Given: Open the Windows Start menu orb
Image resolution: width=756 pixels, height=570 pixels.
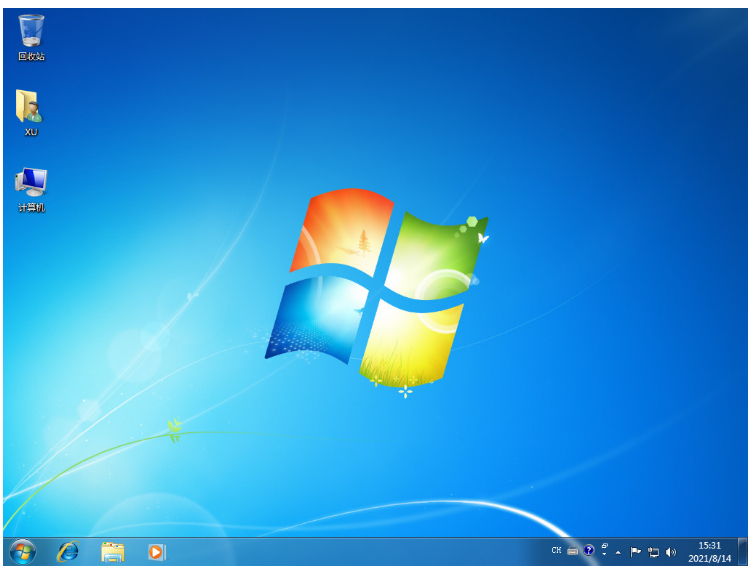Looking at the screenshot, I should point(22,551).
